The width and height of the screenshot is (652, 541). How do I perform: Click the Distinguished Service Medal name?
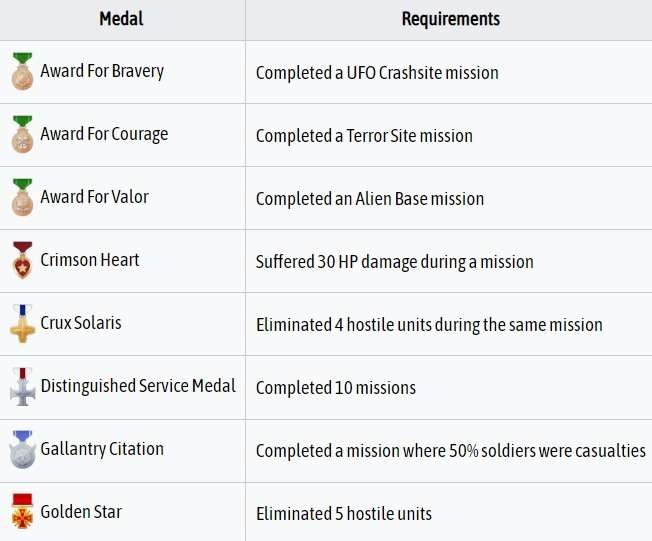[x=138, y=386]
